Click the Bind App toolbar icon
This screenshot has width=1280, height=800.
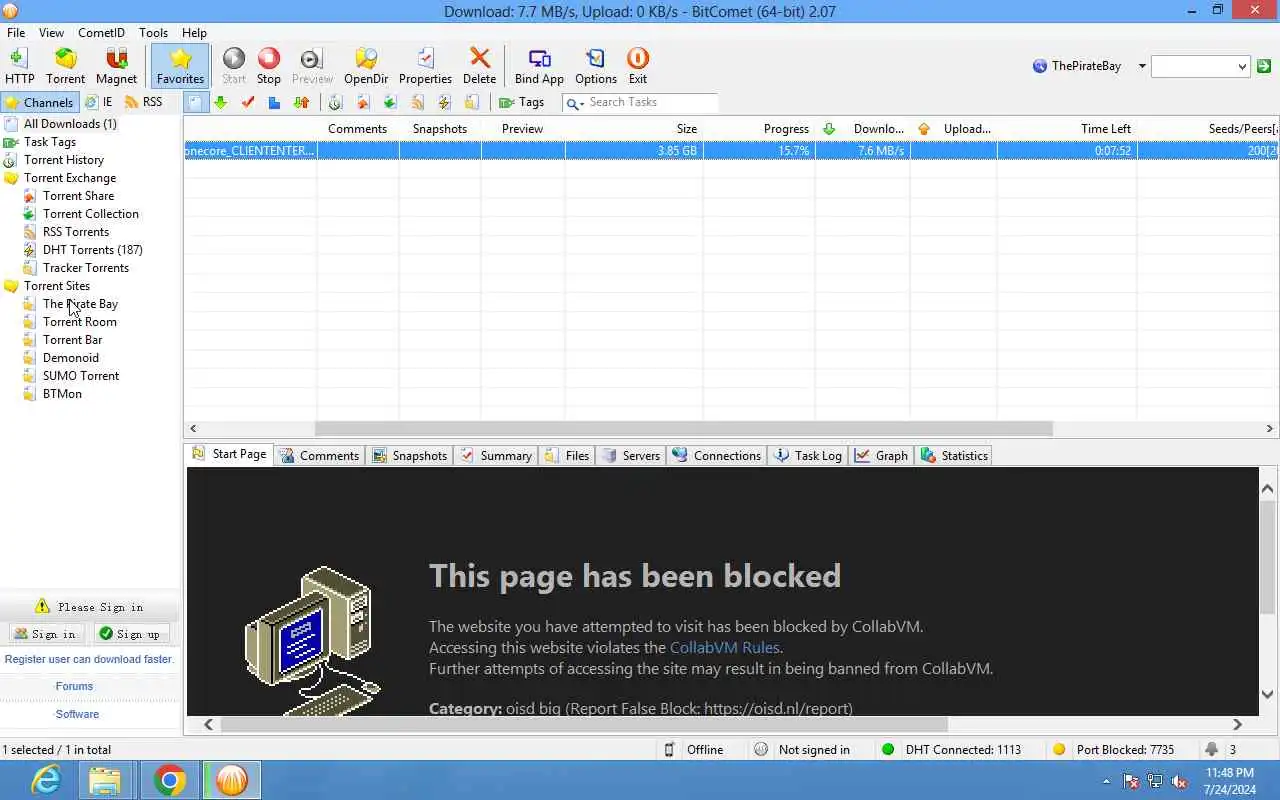click(539, 66)
